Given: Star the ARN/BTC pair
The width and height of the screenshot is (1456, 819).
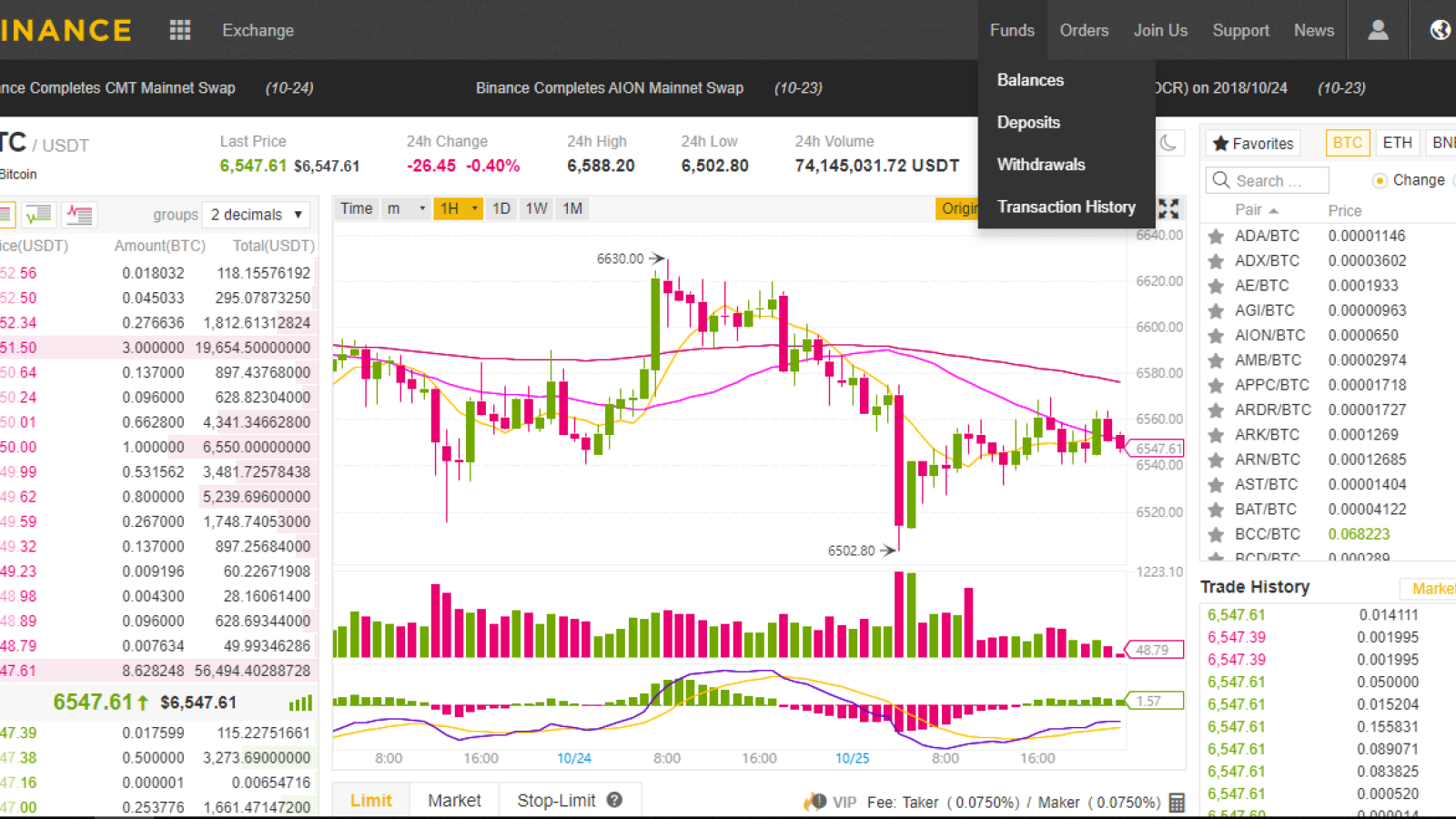Looking at the screenshot, I should pyautogui.click(x=1216, y=460).
